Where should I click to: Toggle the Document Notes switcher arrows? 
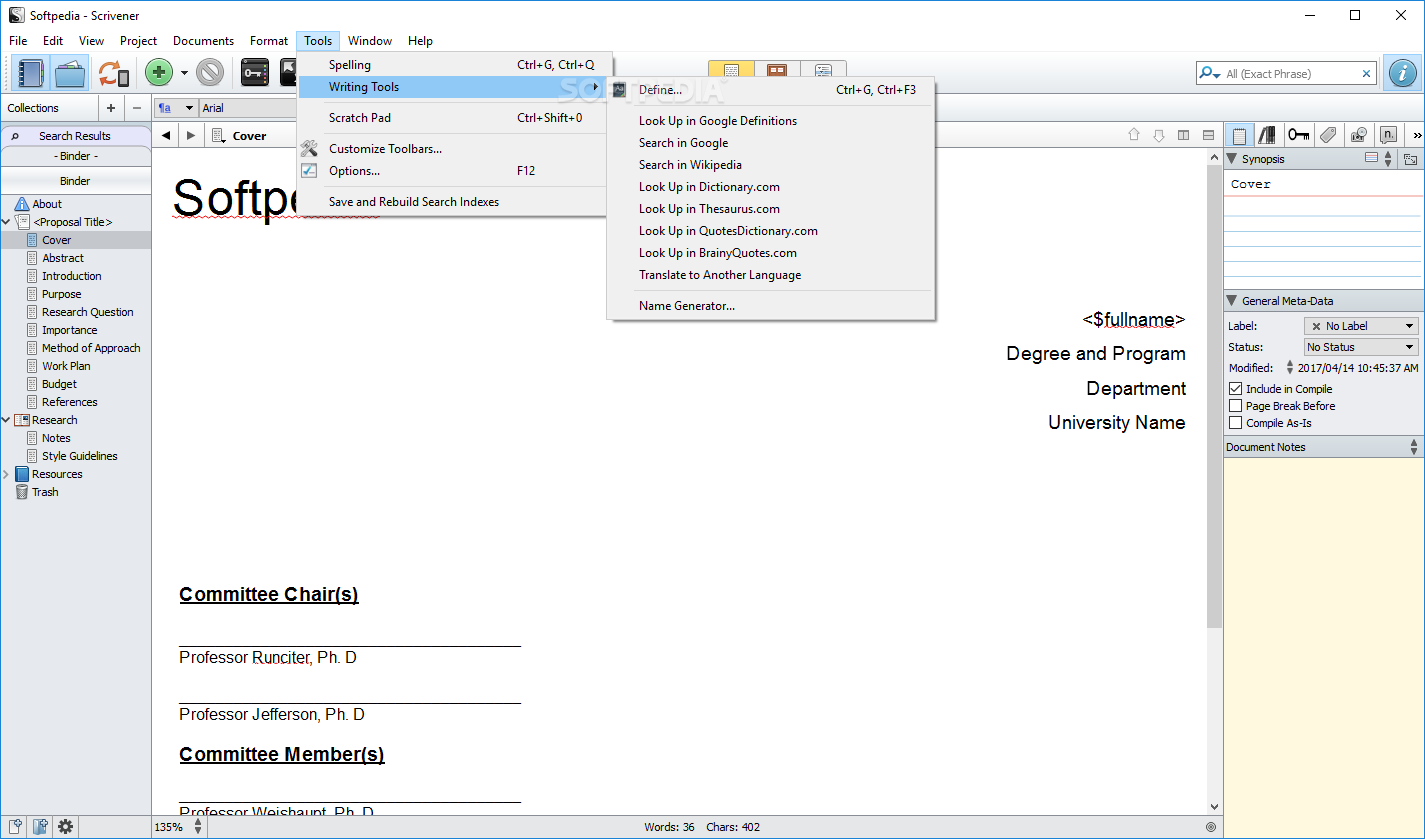(x=1414, y=447)
